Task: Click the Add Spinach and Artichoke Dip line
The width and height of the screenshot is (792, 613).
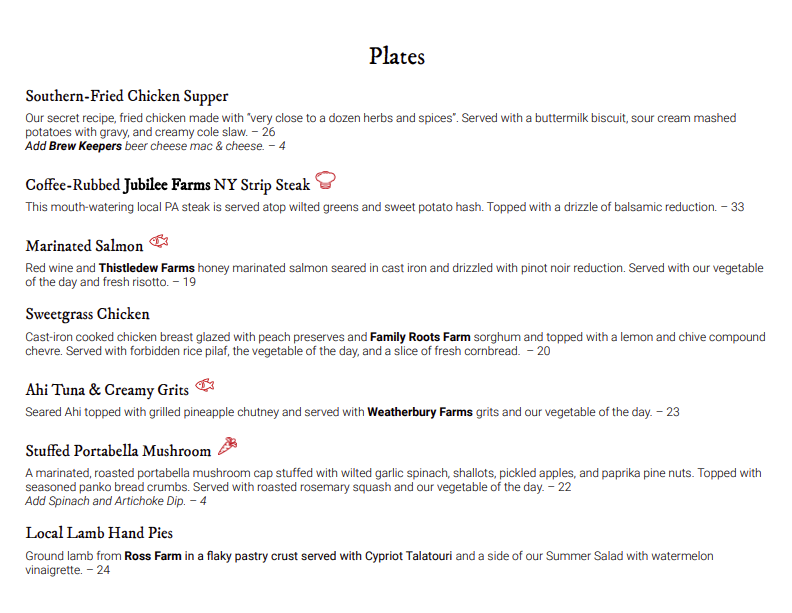Action: [x=116, y=501]
